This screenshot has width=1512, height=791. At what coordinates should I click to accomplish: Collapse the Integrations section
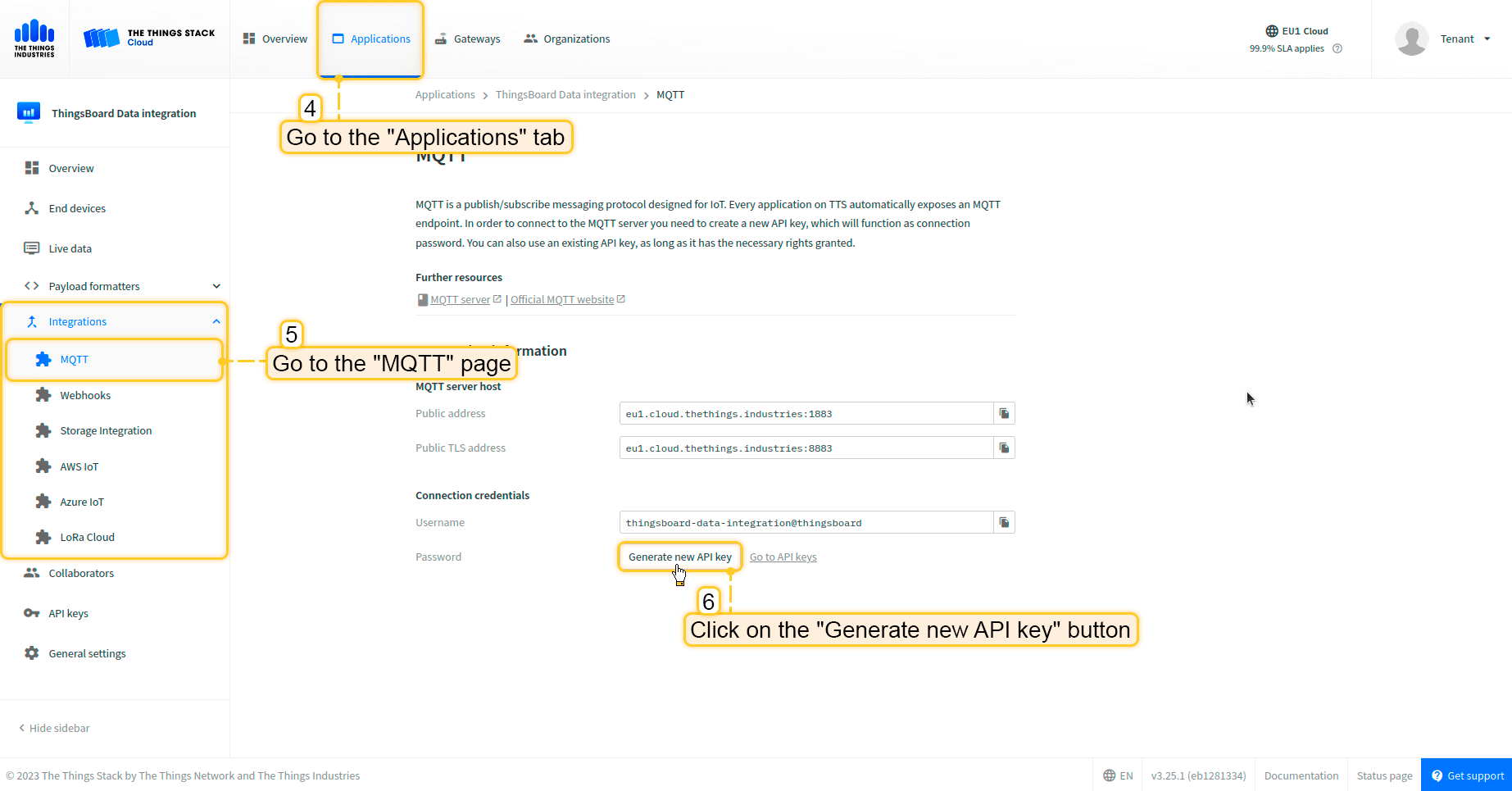[x=216, y=321]
